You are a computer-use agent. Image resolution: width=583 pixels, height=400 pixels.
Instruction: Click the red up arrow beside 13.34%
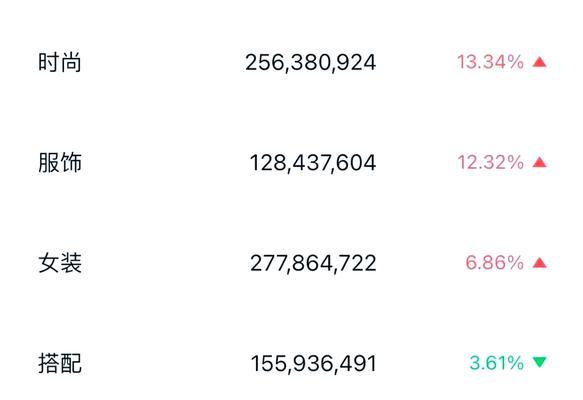coord(539,62)
